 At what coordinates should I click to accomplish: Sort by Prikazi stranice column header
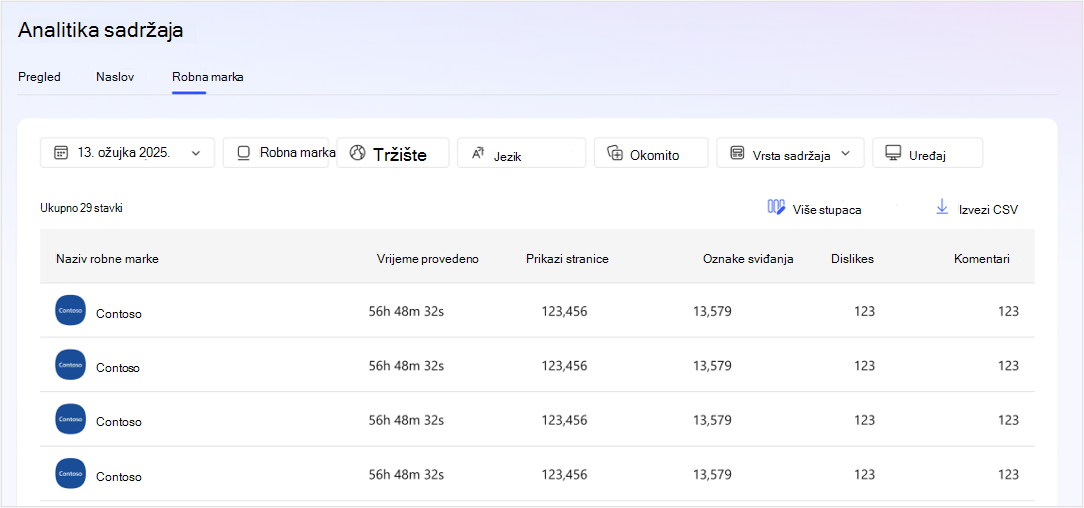[567, 259]
